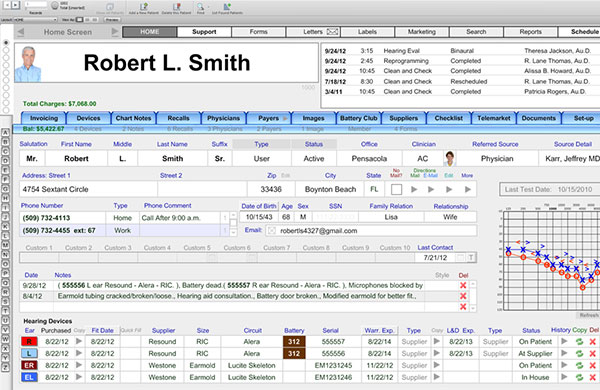
Task: Jump to letter Z in alphabet index
Action: point(5,367)
